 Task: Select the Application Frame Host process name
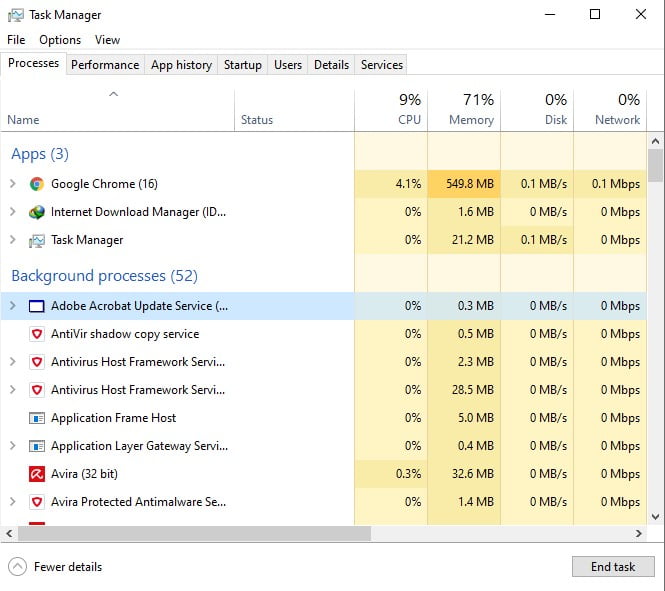[x=114, y=418]
